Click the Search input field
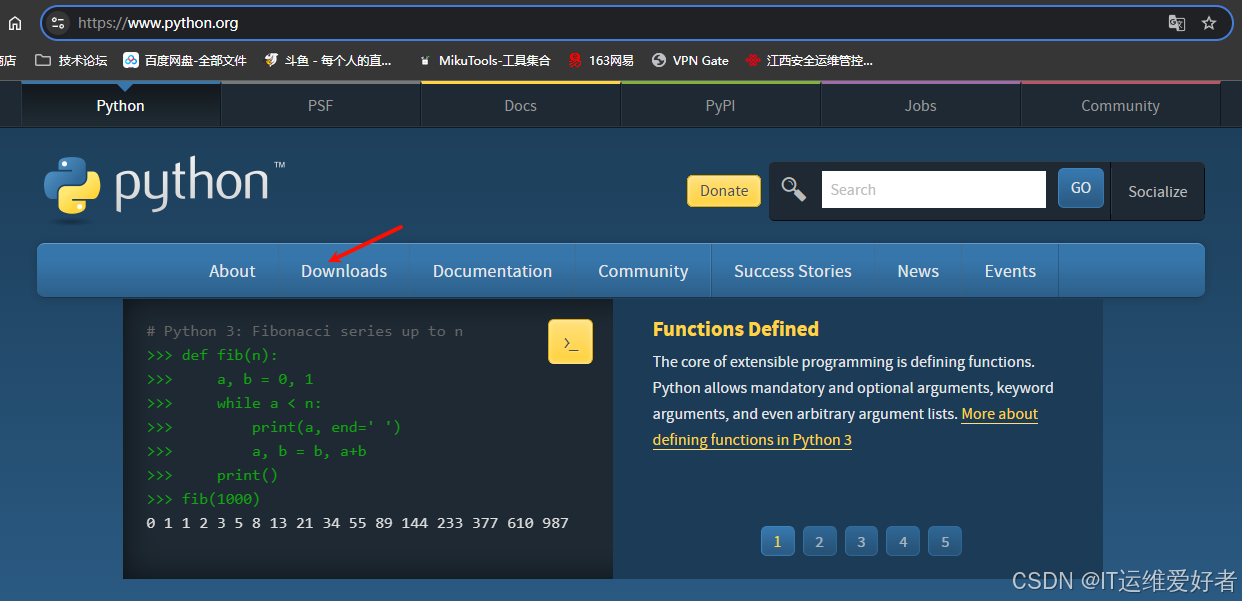 click(934, 190)
